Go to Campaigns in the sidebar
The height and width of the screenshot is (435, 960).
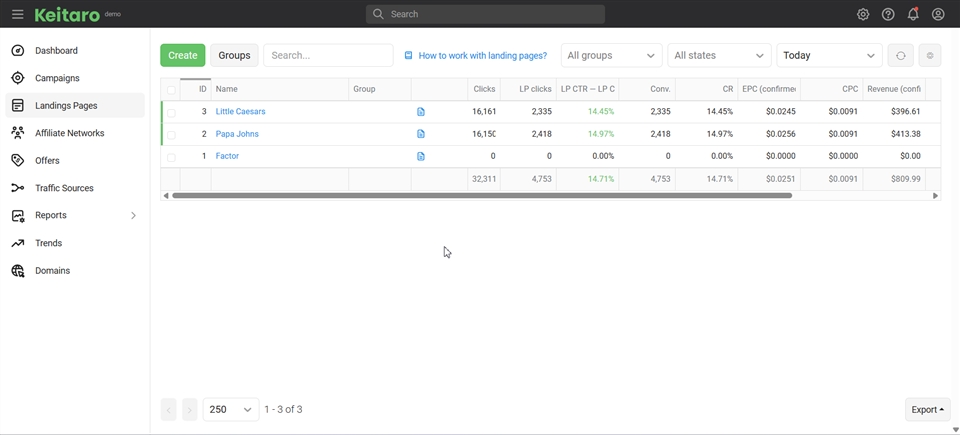(x=57, y=78)
